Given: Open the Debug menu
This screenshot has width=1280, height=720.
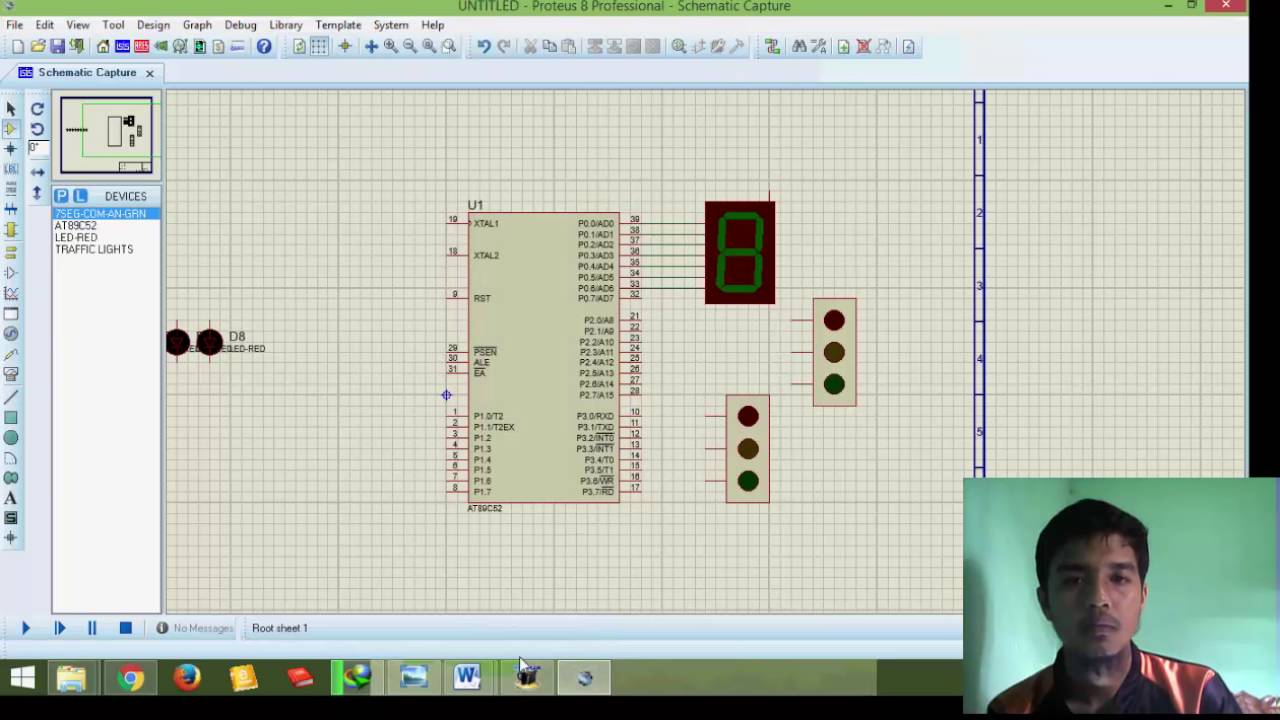Looking at the screenshot, I should [x=240, y=25].
